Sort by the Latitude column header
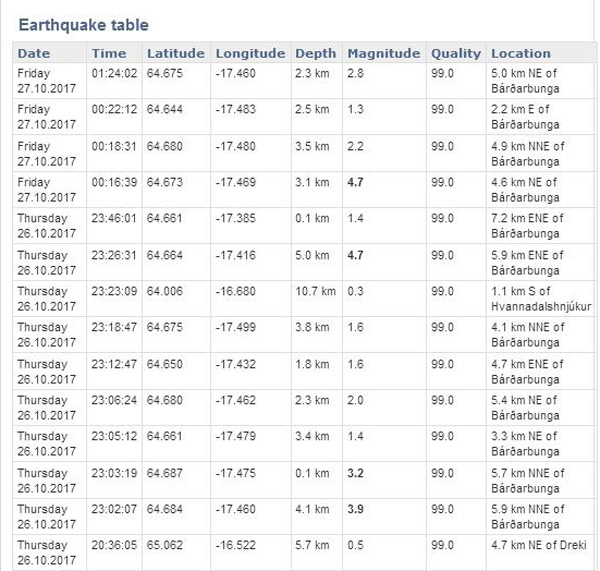This screenshot has width=600, height=571. pos(175,53)
